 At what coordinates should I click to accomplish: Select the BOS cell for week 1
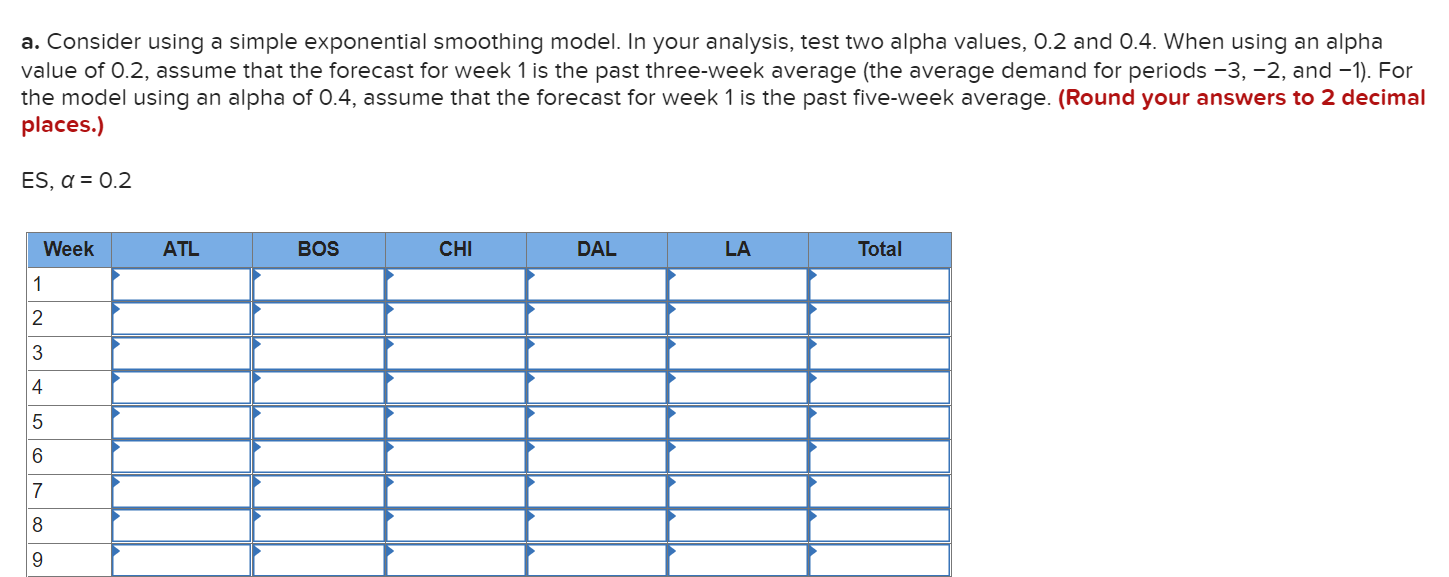(x=319, y=284)
